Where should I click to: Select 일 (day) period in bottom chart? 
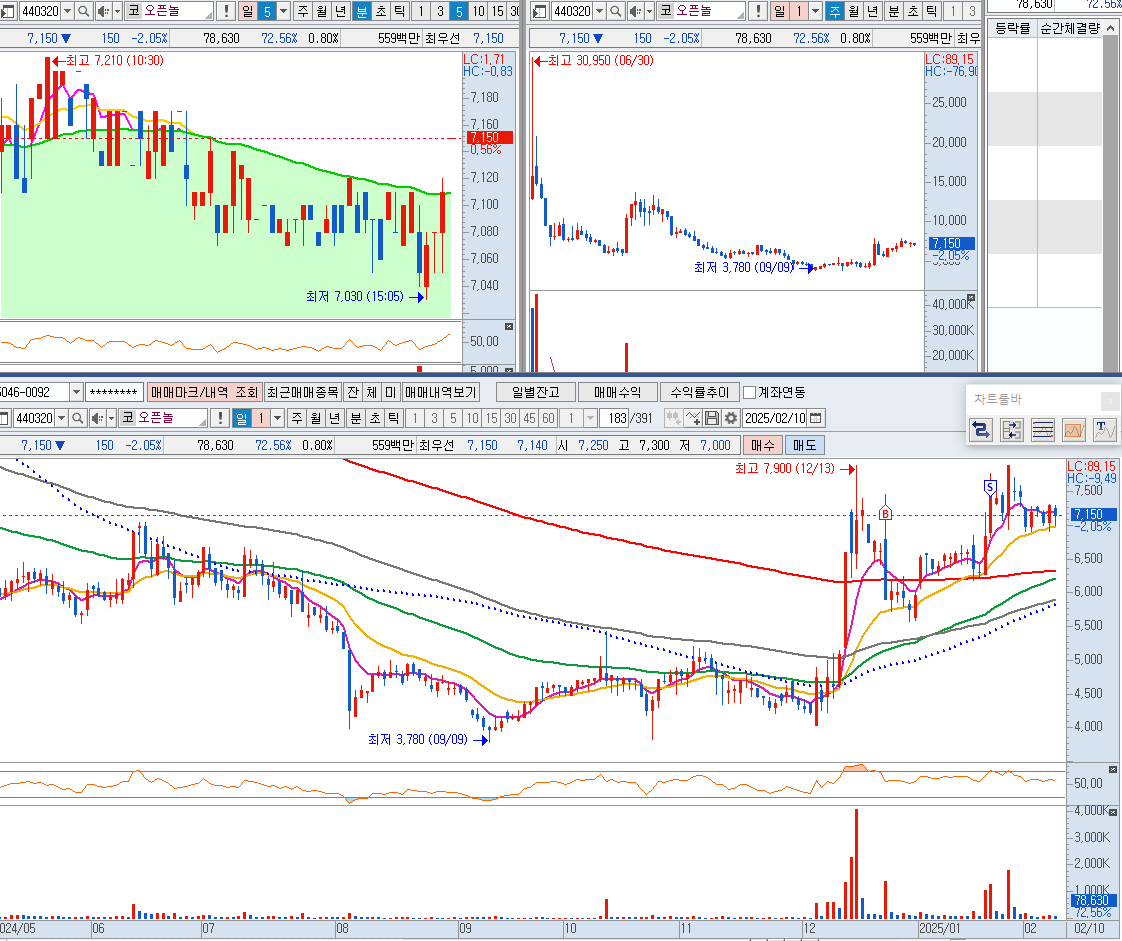(x=242, y=418)
